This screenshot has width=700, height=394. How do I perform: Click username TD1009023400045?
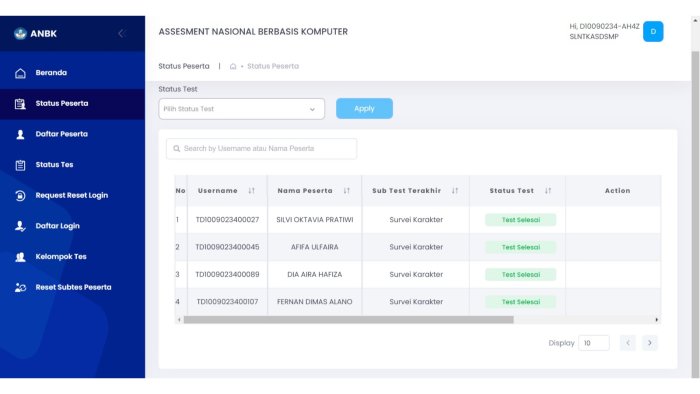pos(227,247)
